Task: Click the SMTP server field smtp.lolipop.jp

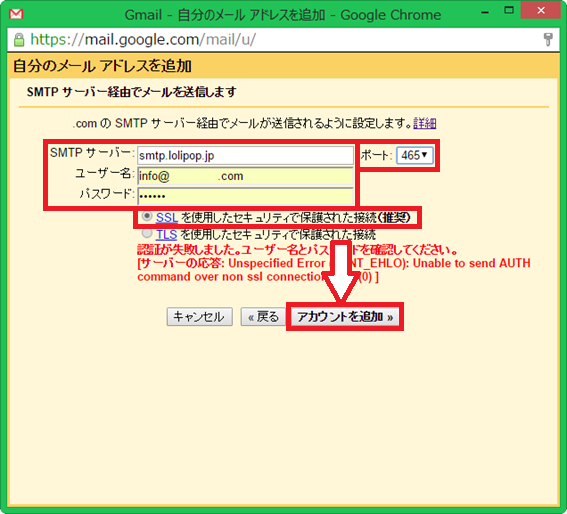Action: [x=245, y=156]
